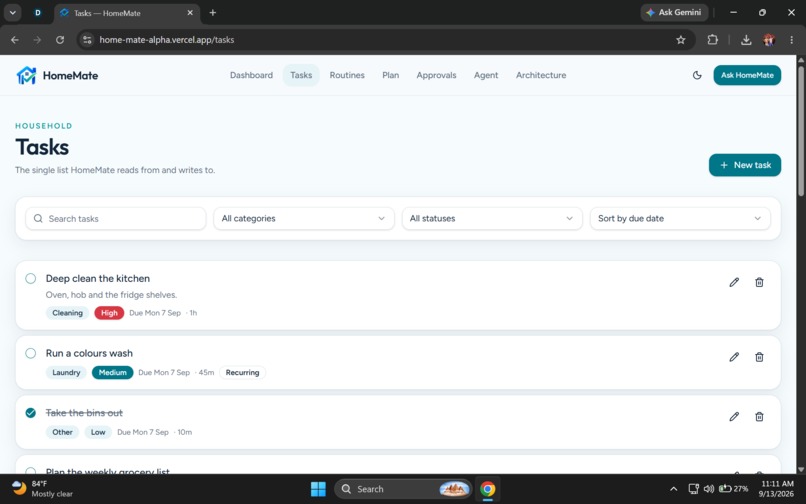
Task: Click the Run a colours wash title
Action: pos(89,353)
